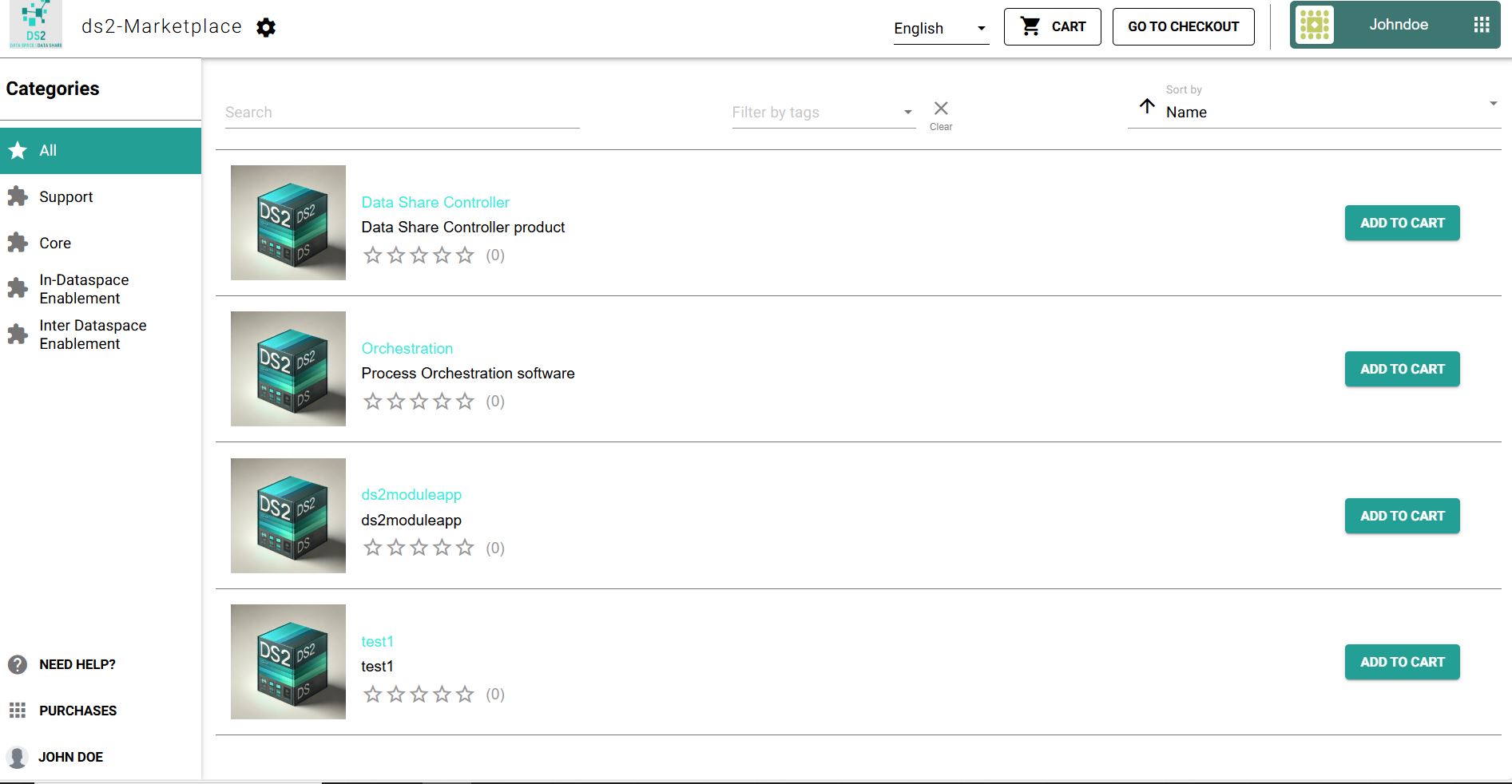Add Orchestration to cart
Screen dimensions: 1512x784
1402,369
